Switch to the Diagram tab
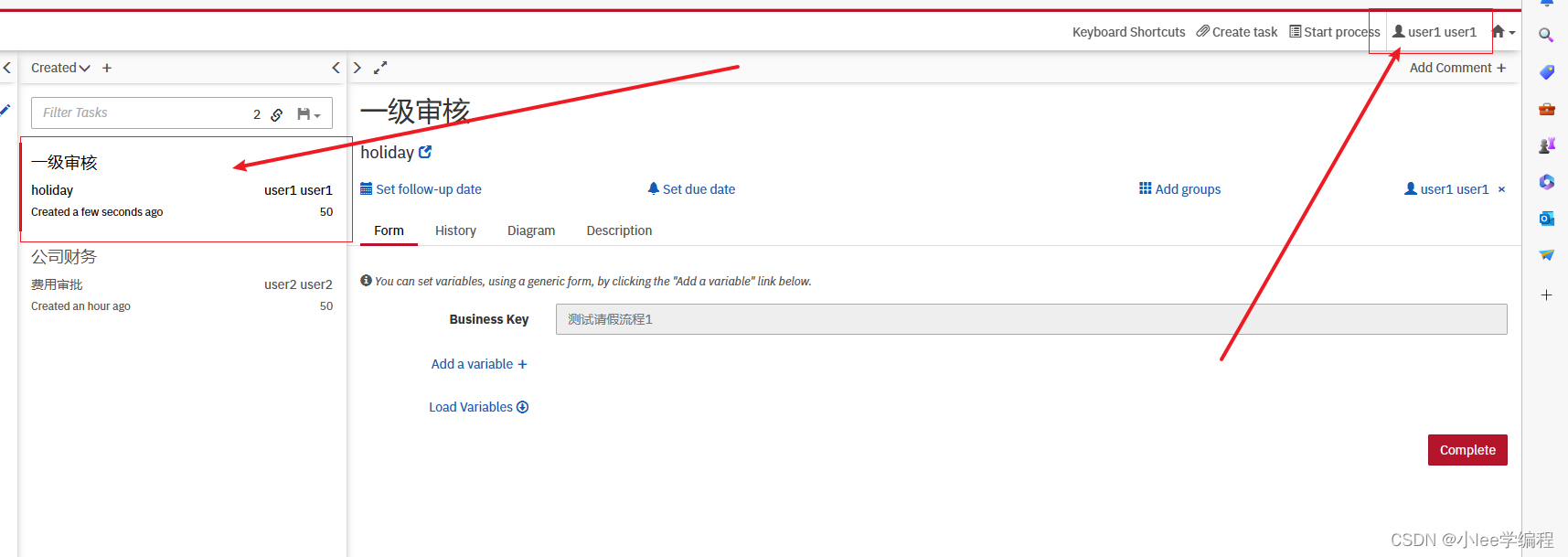1568x557 pixels. click(531, 230)
